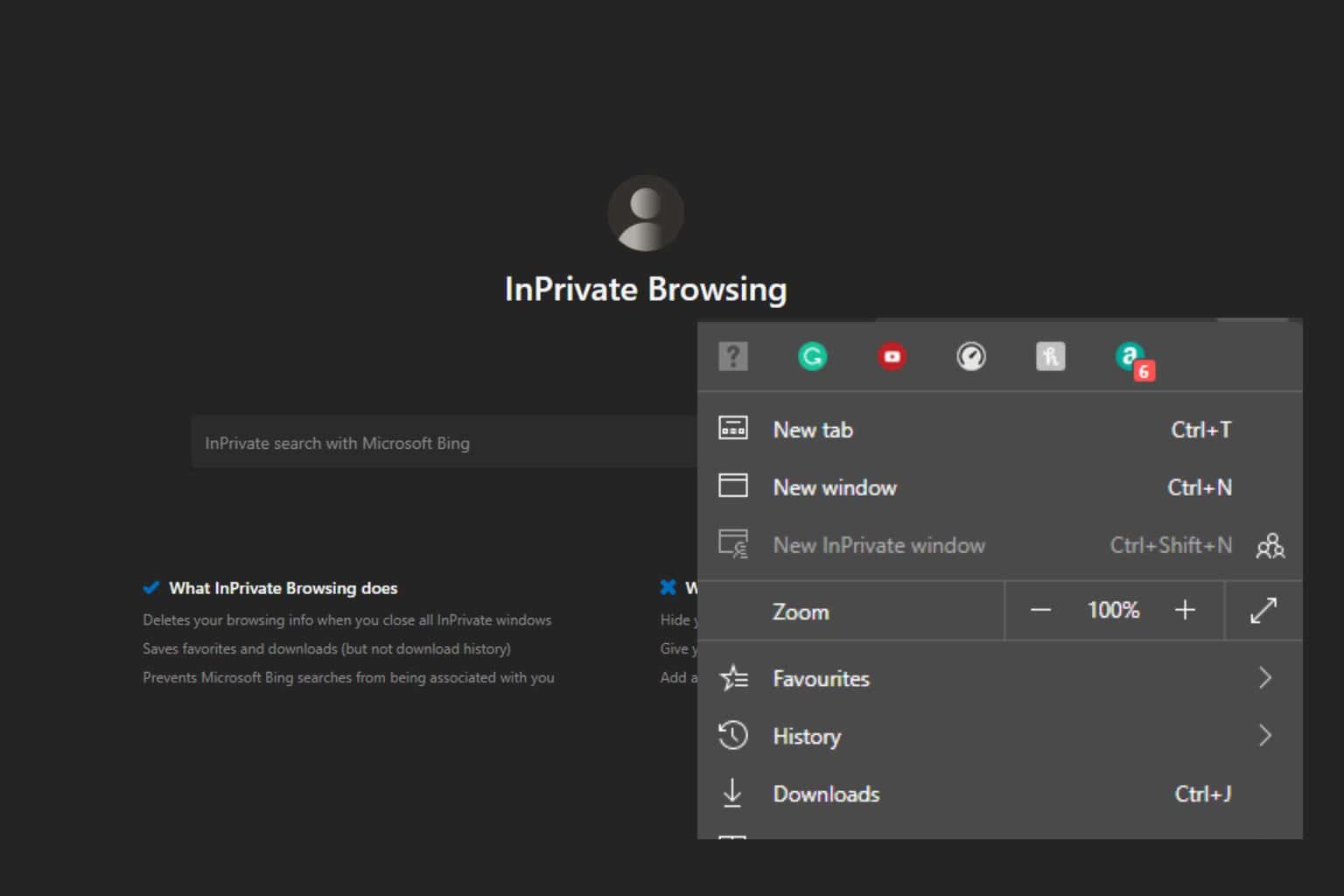The width and height of the screenshot is (1344, 896).
Task: Decrease zoom with the minus button
Action: coord(1040,610)
